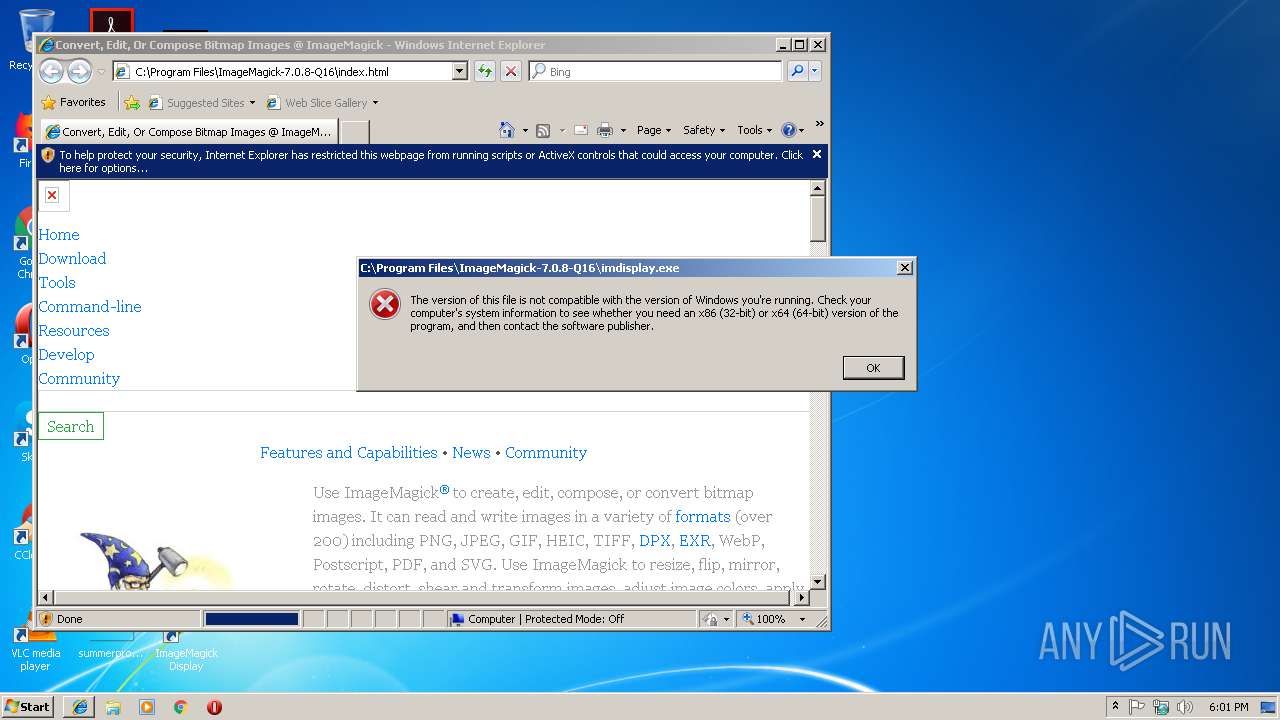
Task: Go forward with IE forward arrow
Action: (79, 71)
